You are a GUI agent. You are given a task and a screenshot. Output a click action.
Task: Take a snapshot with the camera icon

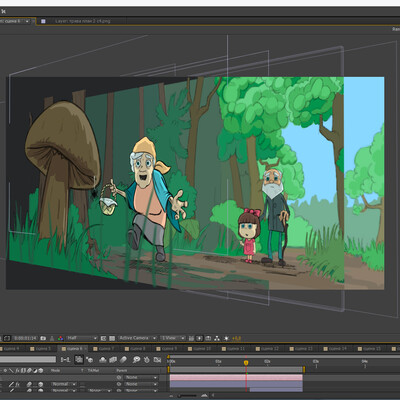43,338
